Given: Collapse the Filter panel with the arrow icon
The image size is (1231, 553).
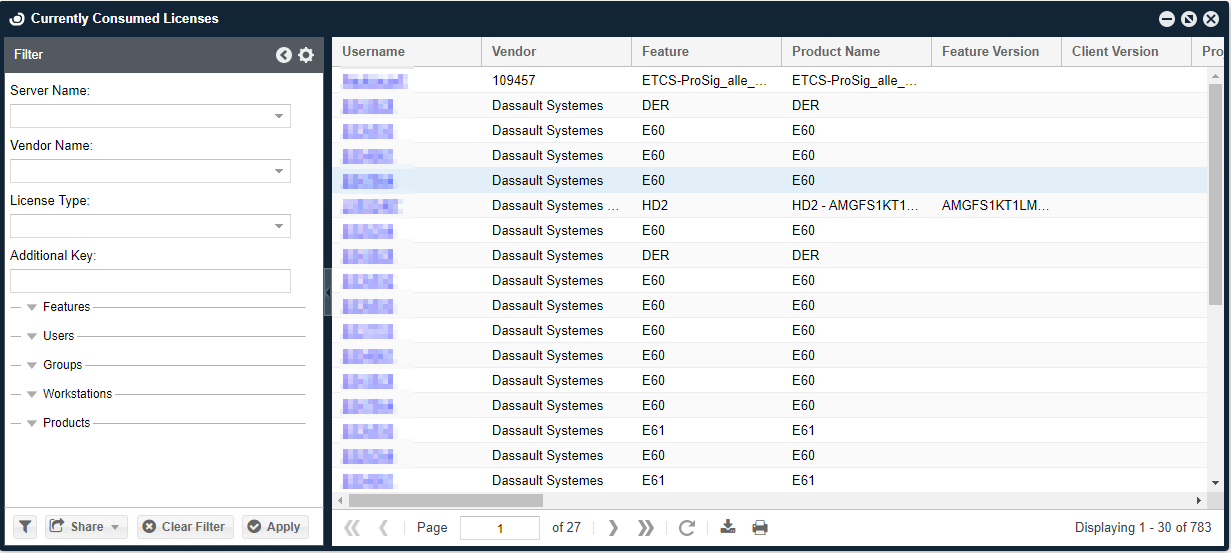Looking at the screenshot, I should [x=284, y=55].
